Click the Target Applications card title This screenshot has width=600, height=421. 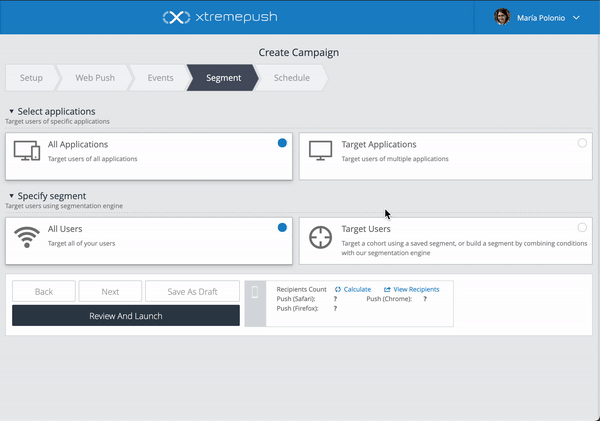point(379,145)
